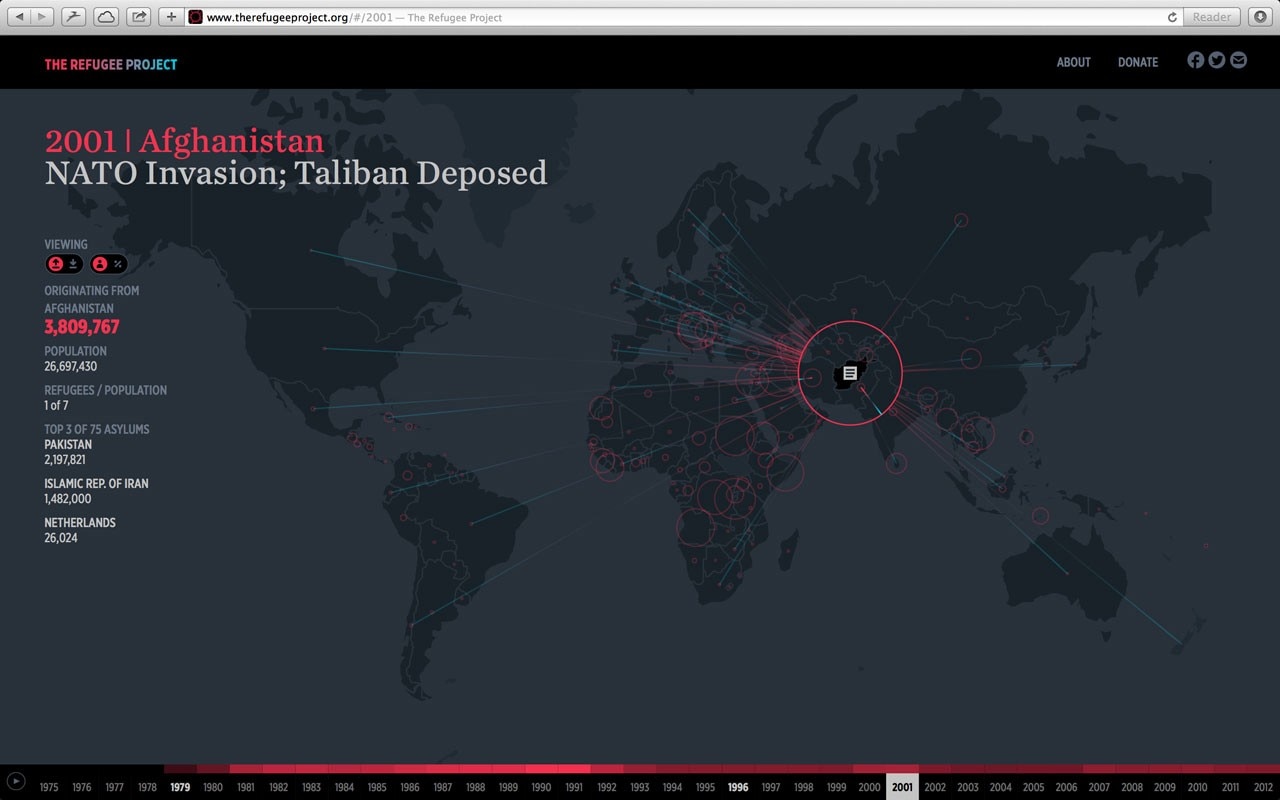Click the email envelope icon
The width and height of the screenshot is (1280, 800).
(1239, 60)
